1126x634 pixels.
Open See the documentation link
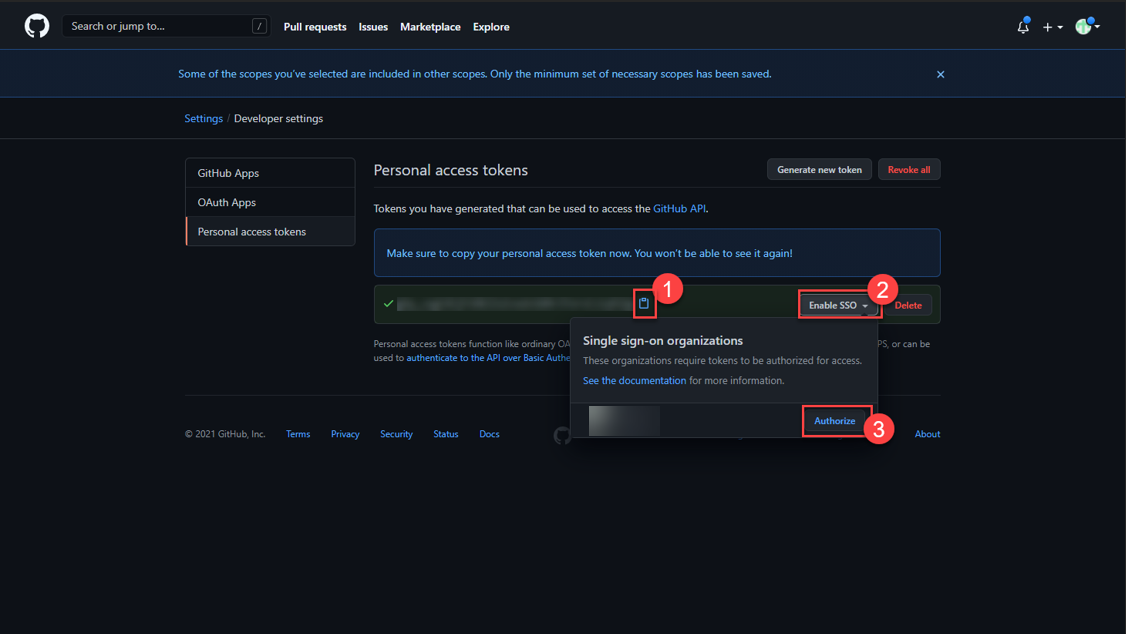click(x=634, y=381)
